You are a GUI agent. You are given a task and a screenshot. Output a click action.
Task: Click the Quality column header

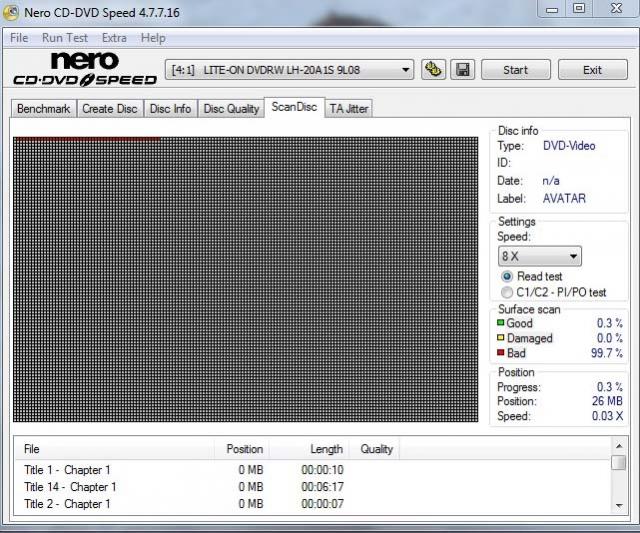point(374,449)
